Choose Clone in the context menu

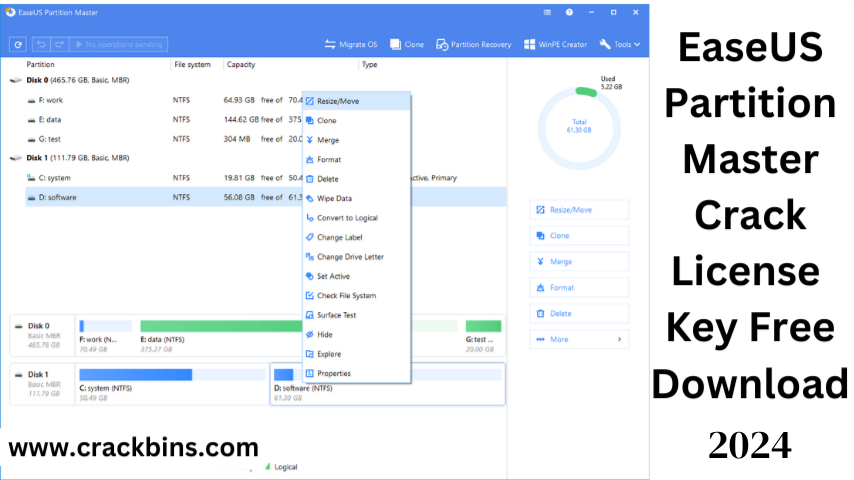coord(356,120)
